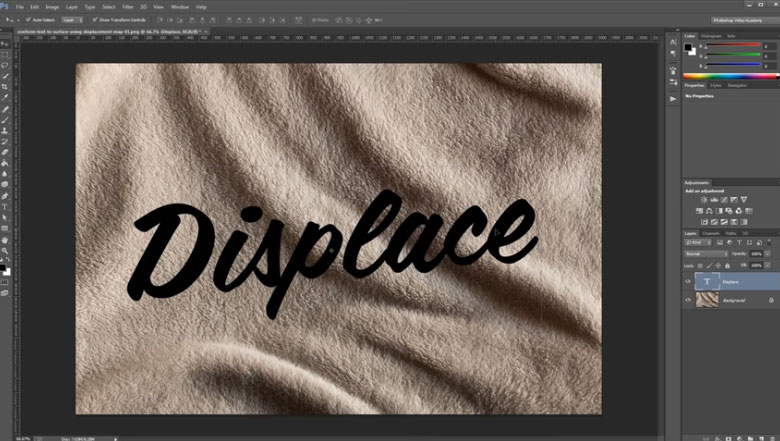Toggle lock all
This screenshot has height=441, width=780.
(x=727, y=266)
